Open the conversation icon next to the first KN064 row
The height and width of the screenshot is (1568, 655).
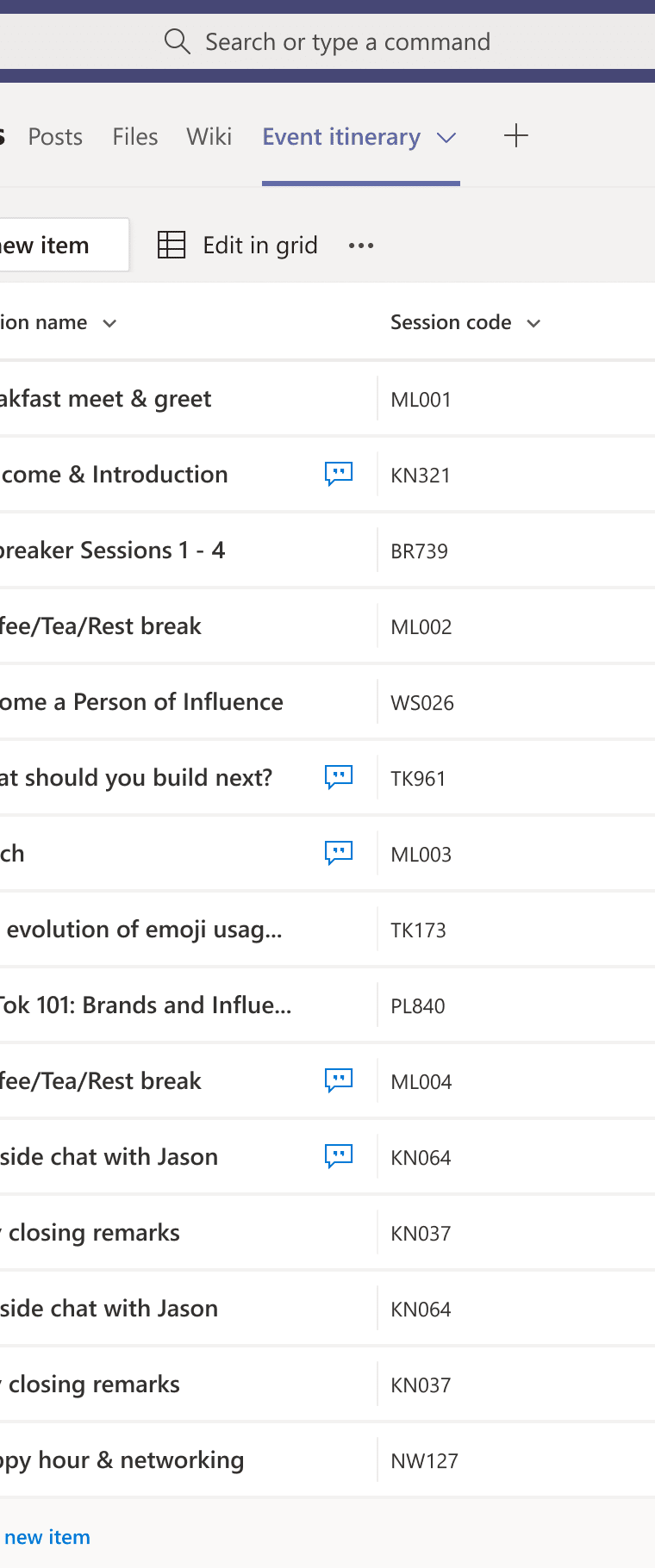click(x=339, y=1156)
